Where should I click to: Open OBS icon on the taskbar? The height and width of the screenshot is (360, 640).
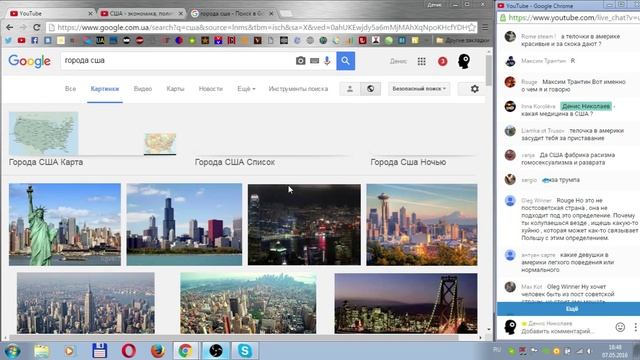(x=216, y=351)
